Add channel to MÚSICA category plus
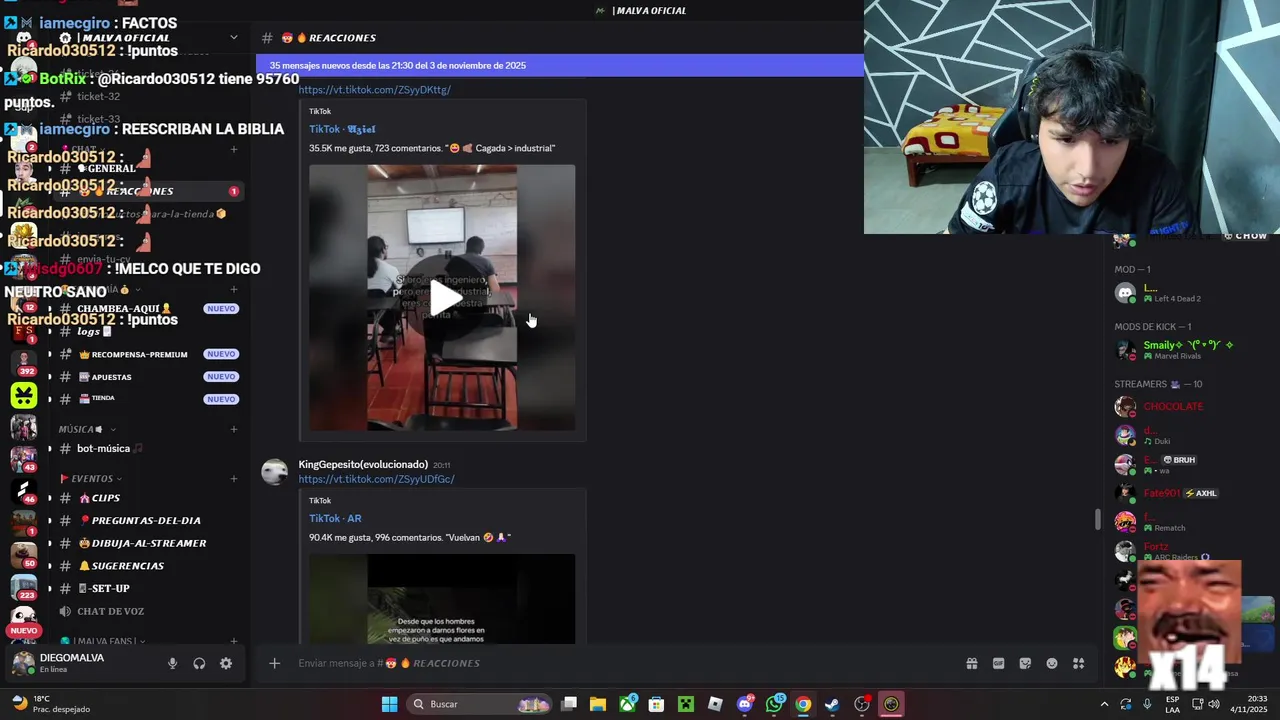The image size is (1280, 720). coord(234,429)
